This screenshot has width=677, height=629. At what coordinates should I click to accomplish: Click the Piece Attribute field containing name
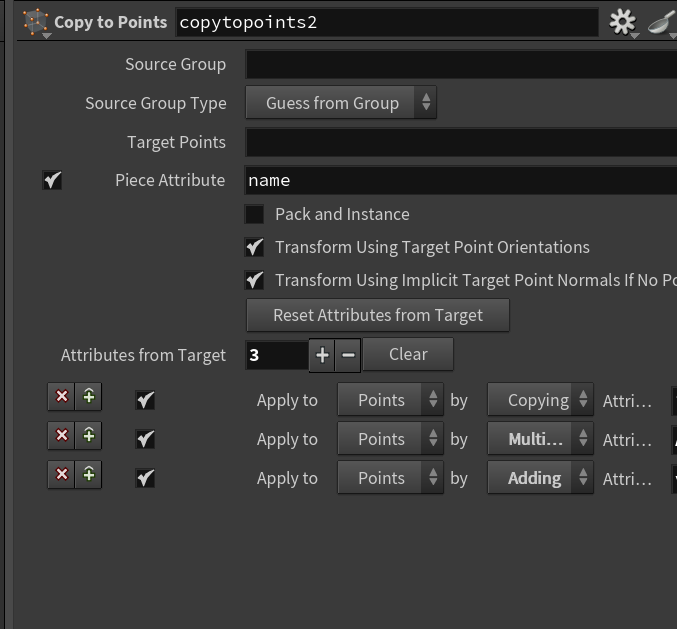[461, 180]
